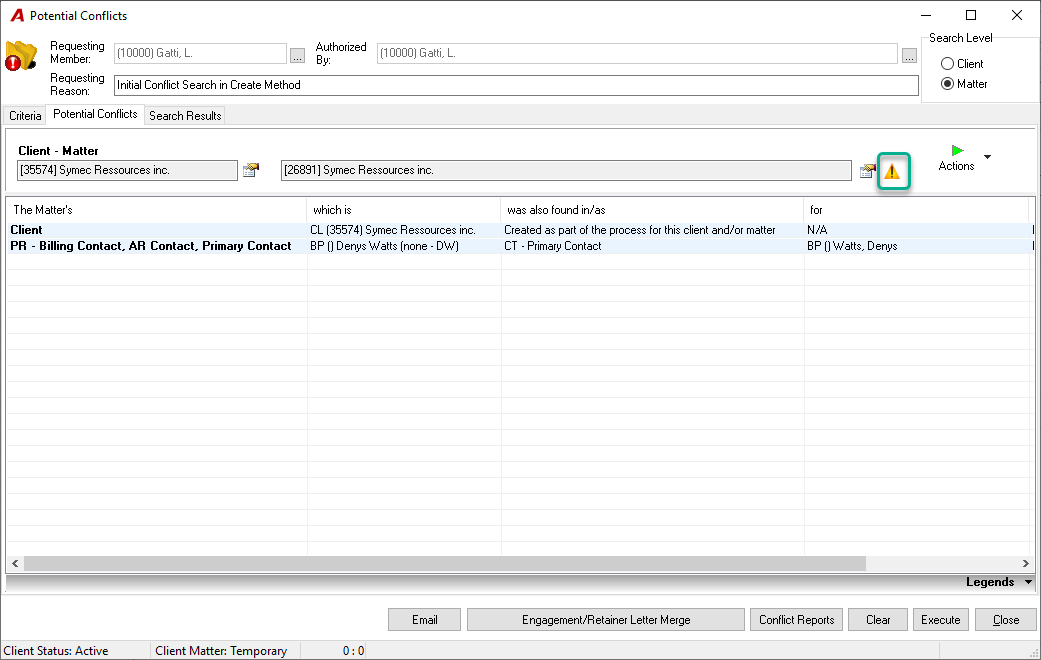This screenshot has height=660, width=1041.
Task: Click the horizontal scrollbar thumb
Action: (x=445, y=564)
